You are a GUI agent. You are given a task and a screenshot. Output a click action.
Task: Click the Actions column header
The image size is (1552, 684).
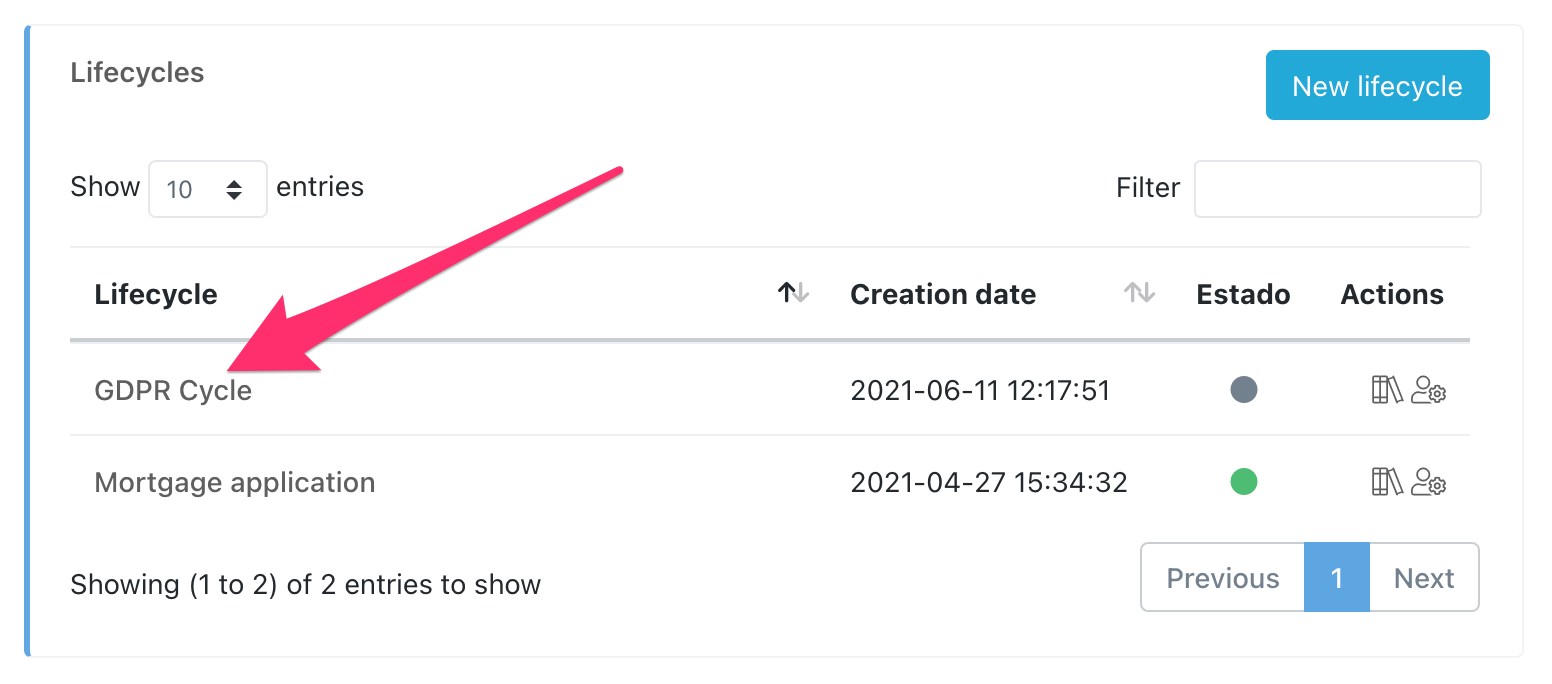(1392, 295)
